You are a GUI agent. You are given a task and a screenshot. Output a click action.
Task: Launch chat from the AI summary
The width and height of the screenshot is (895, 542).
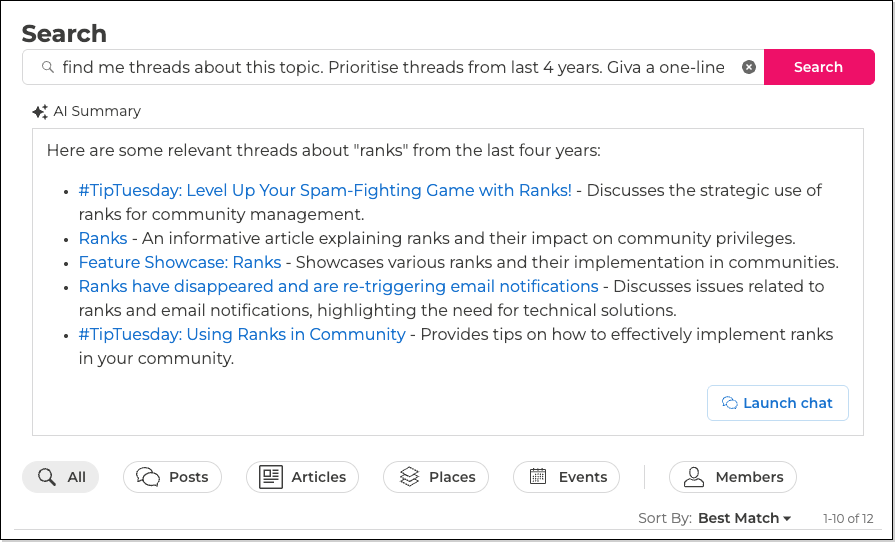777,403
